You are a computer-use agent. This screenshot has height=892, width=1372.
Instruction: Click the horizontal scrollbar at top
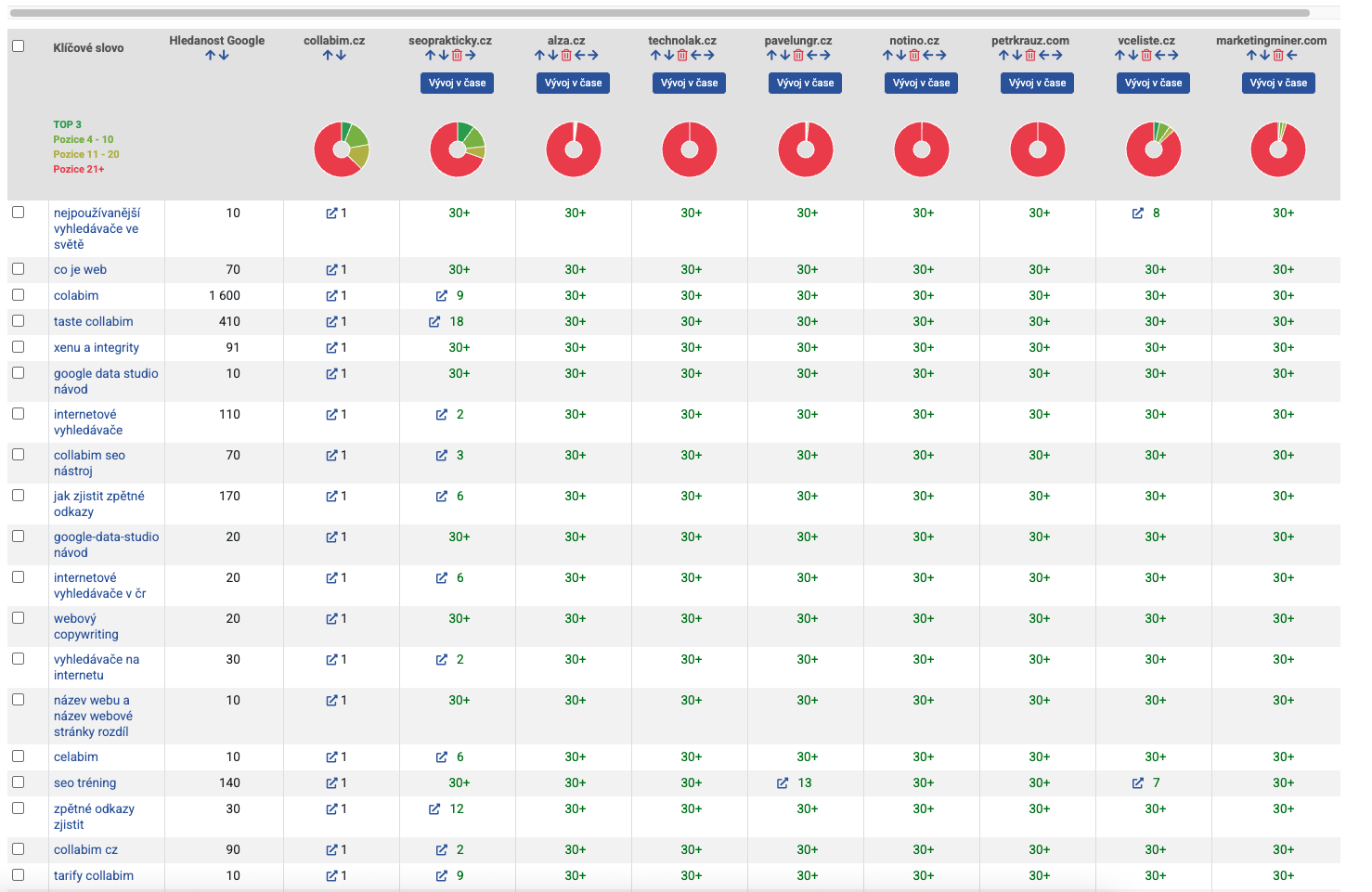pyautogui.click(x=659, y=13)
